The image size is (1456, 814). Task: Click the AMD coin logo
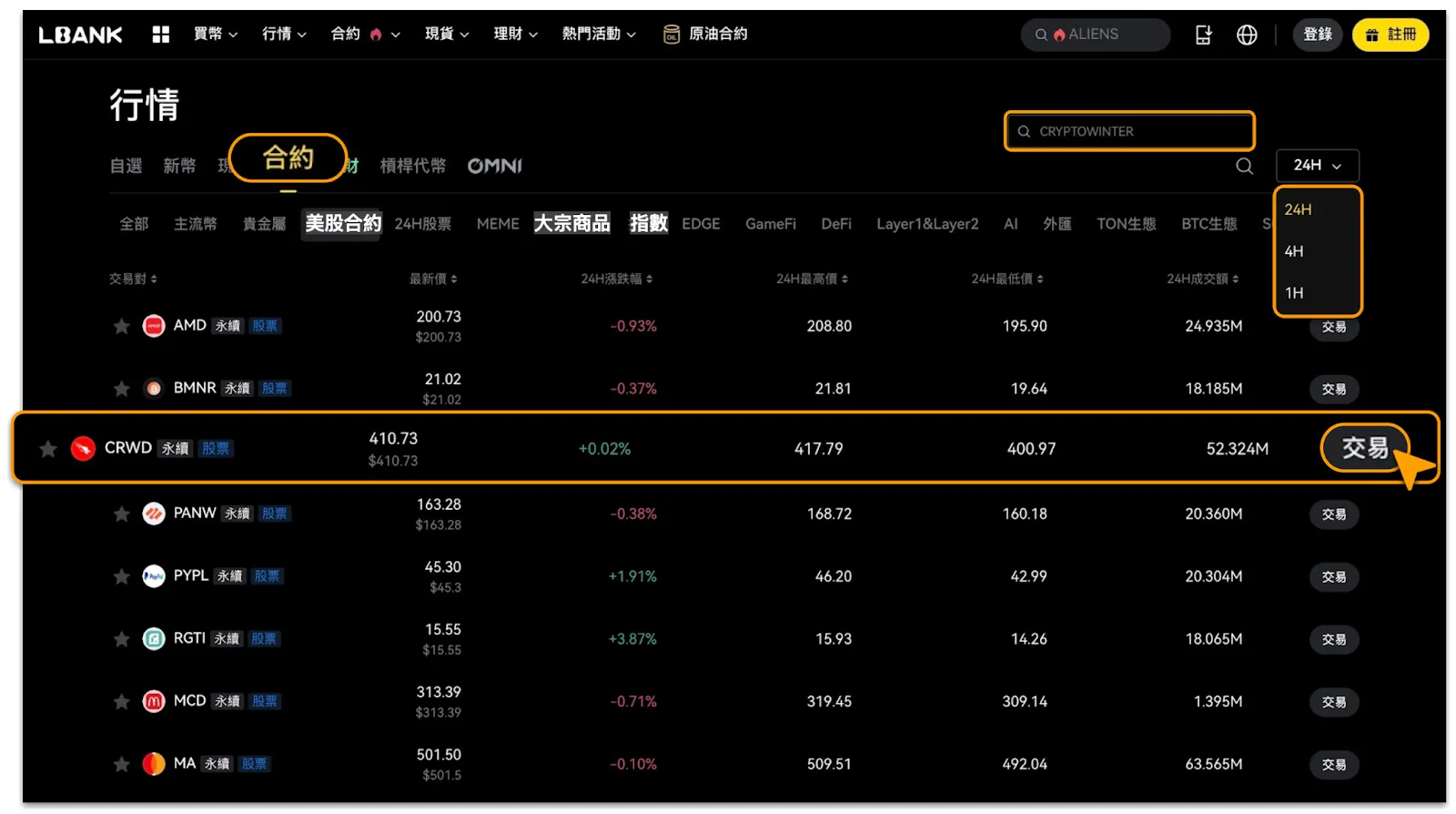[x=154, y=326]
